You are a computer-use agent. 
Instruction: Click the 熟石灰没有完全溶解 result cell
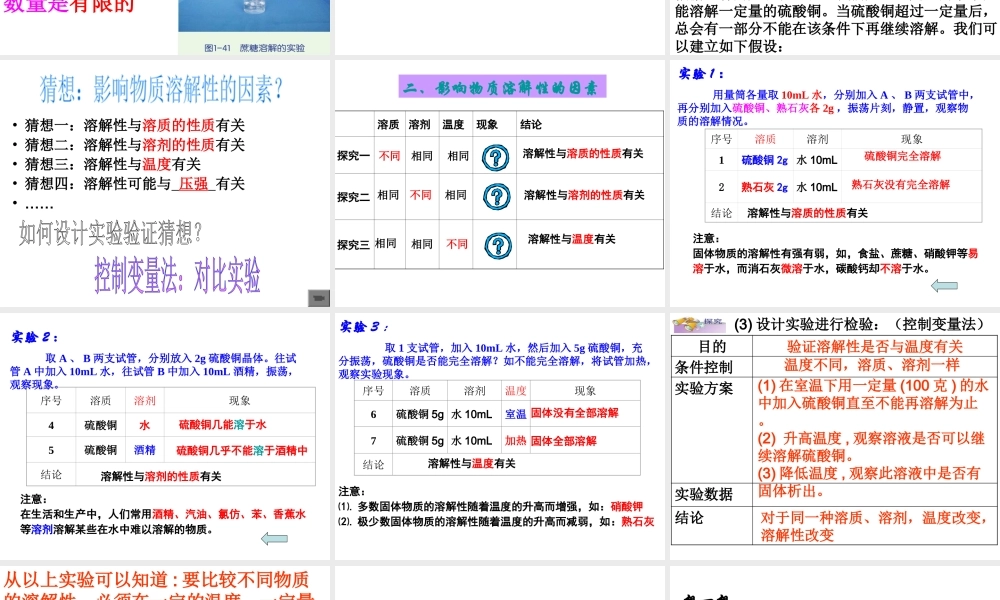pos(901,185)
